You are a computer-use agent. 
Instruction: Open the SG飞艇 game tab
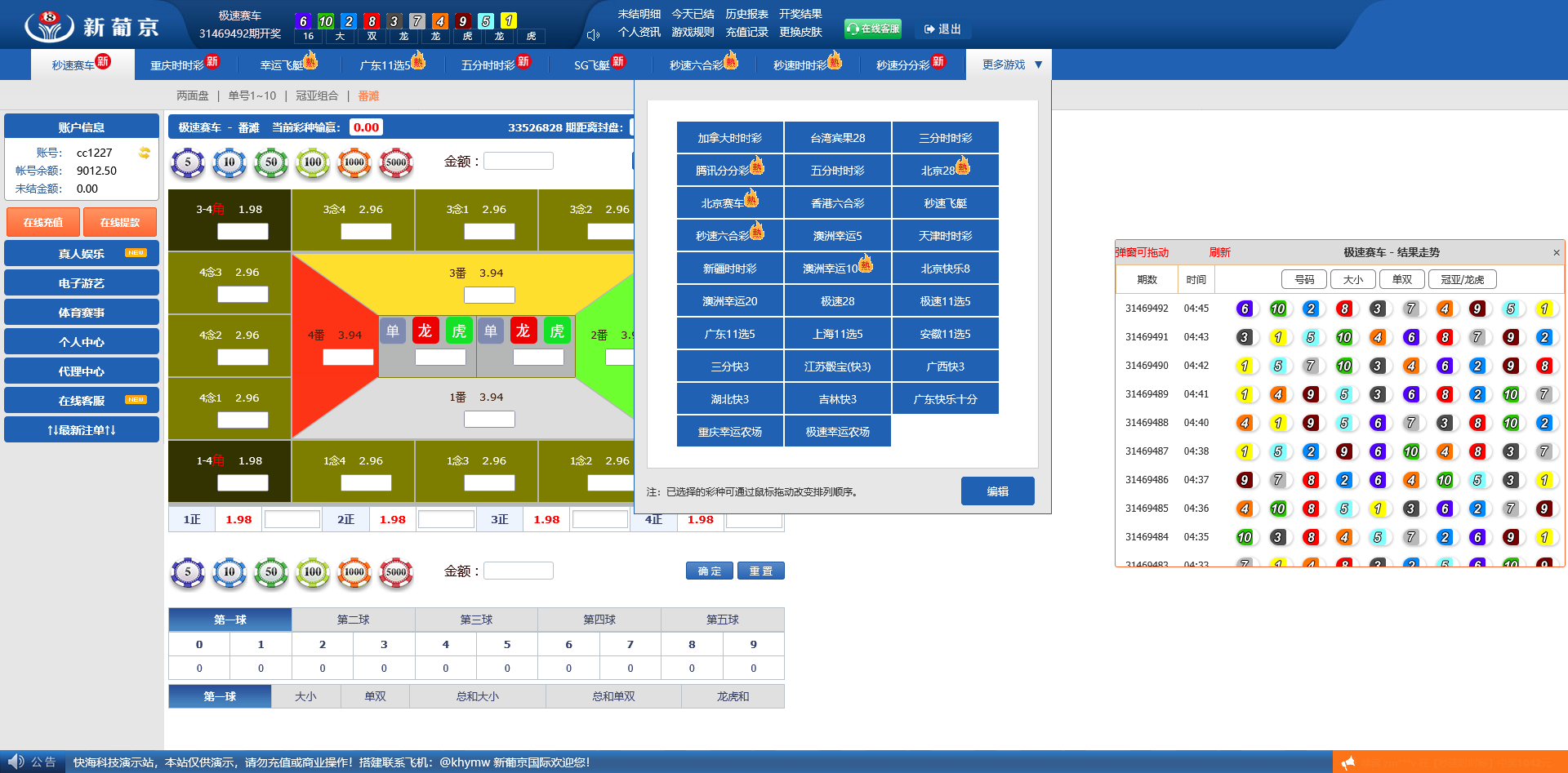[599, 64]
